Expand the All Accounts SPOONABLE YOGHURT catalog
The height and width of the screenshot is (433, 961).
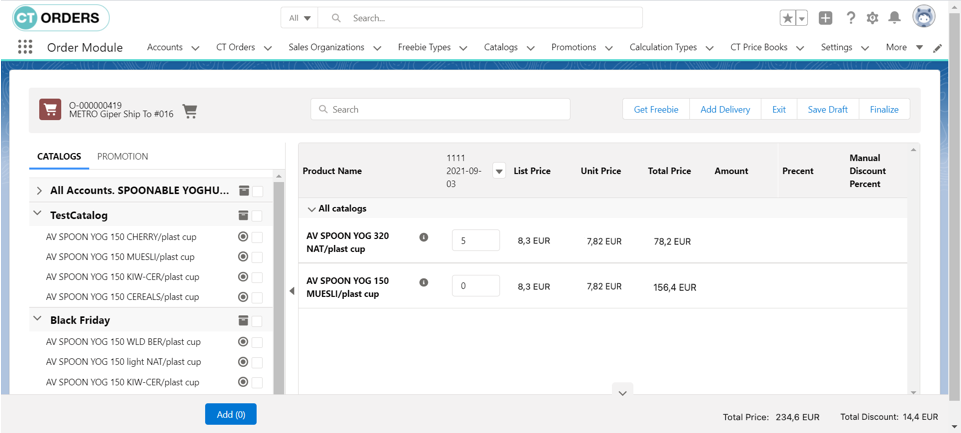(x=39, y=190)
